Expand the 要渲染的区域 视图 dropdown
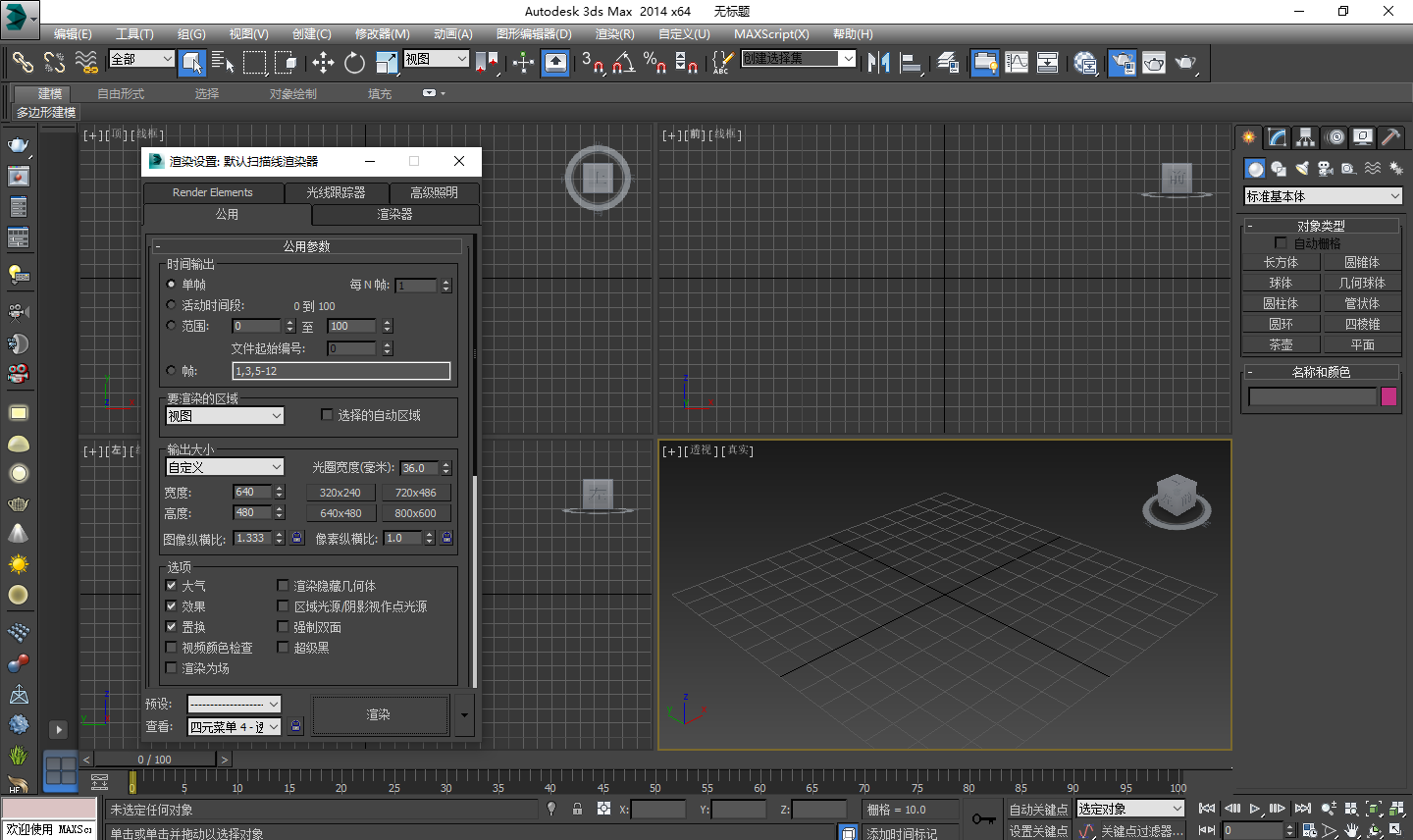Viewport: 1413px width, 840px height. tap(224, 416)
